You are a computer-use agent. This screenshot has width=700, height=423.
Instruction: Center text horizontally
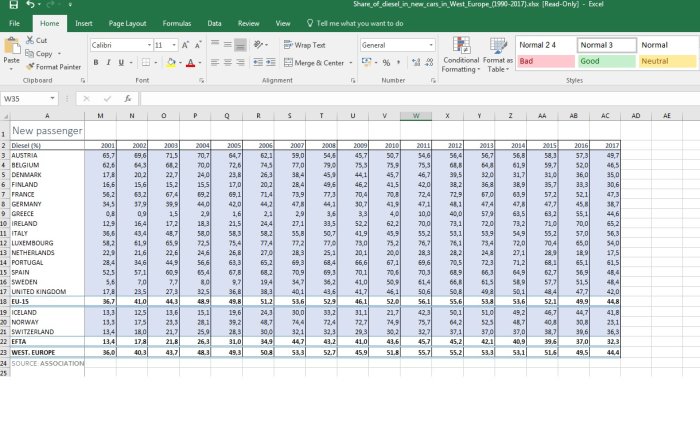[228, 62]
